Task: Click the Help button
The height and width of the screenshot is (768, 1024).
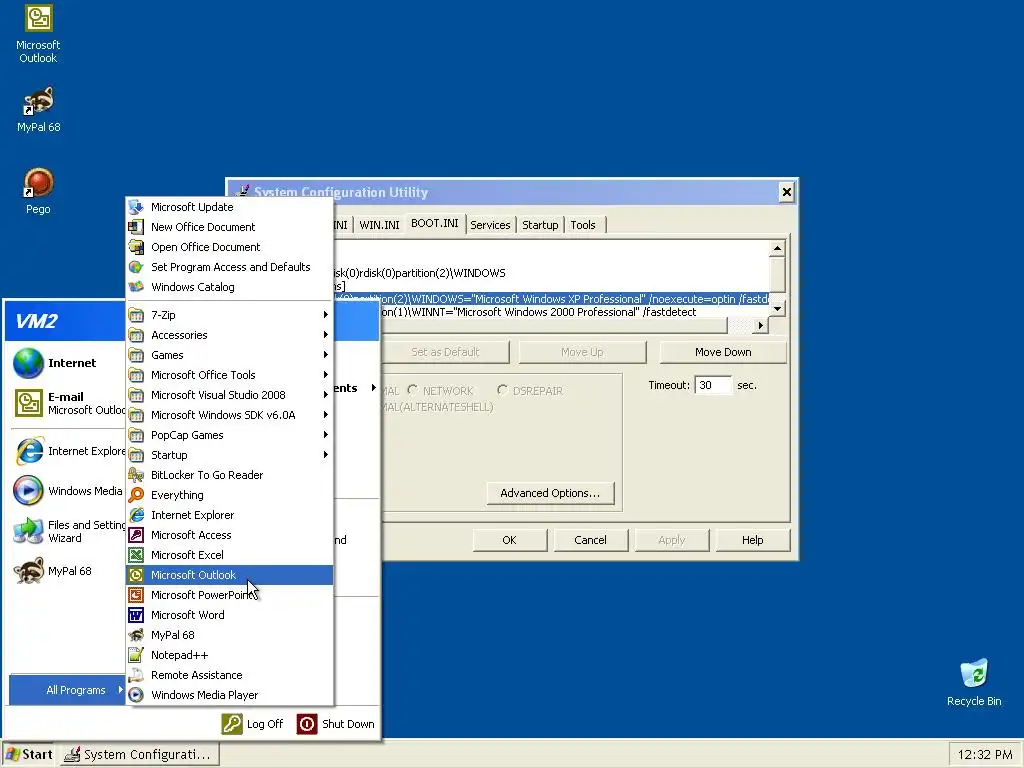Action: pyautogui.click(x=752, y=540)
